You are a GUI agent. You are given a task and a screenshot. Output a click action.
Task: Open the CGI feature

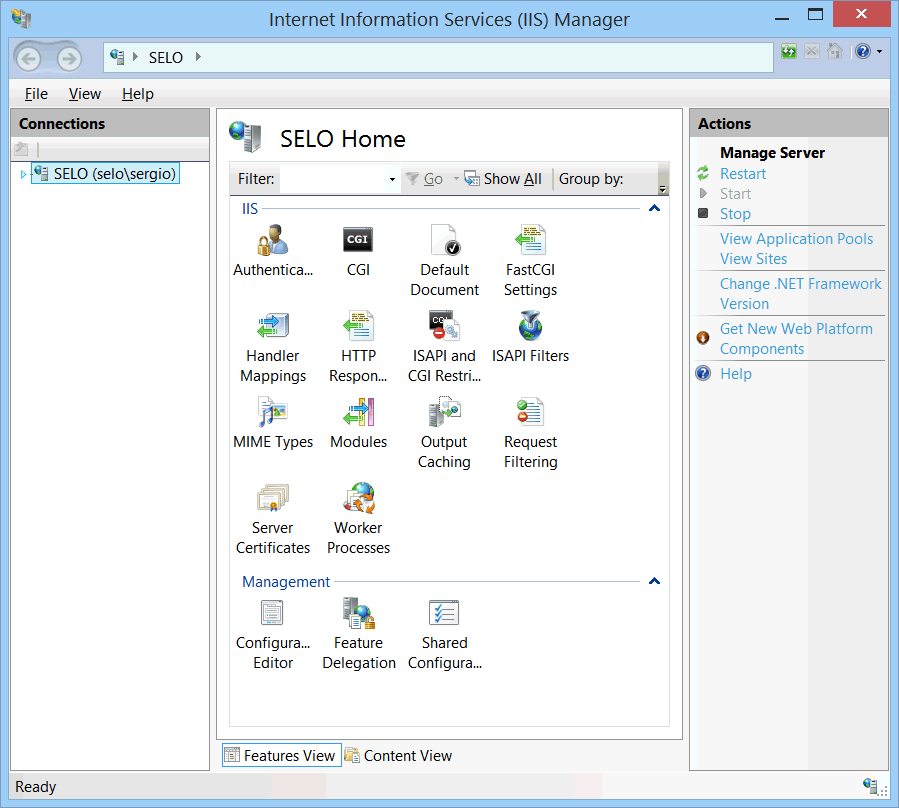pos(358,251)
